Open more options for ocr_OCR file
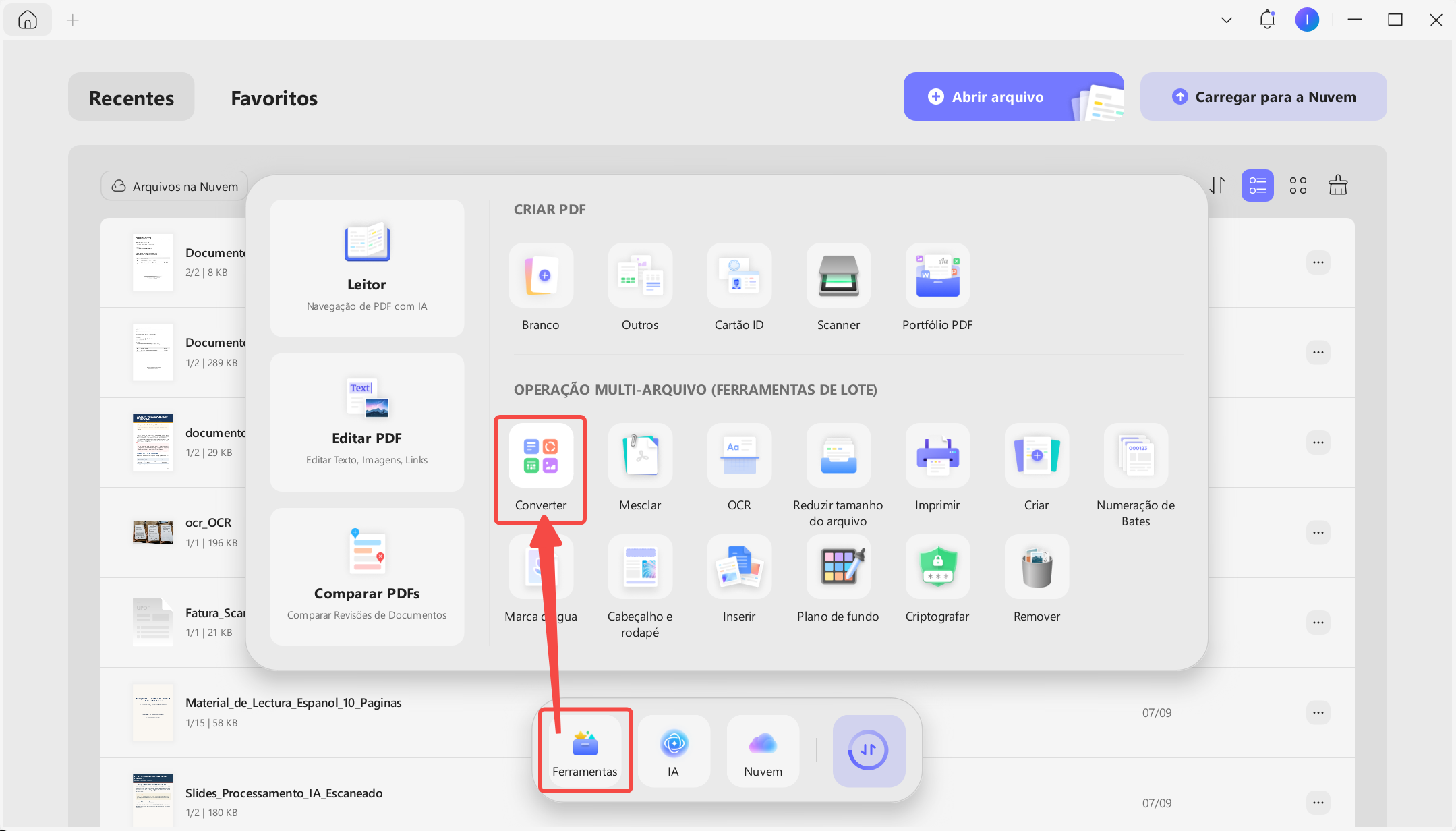 pyautogui.click(x=1318, y=532)
